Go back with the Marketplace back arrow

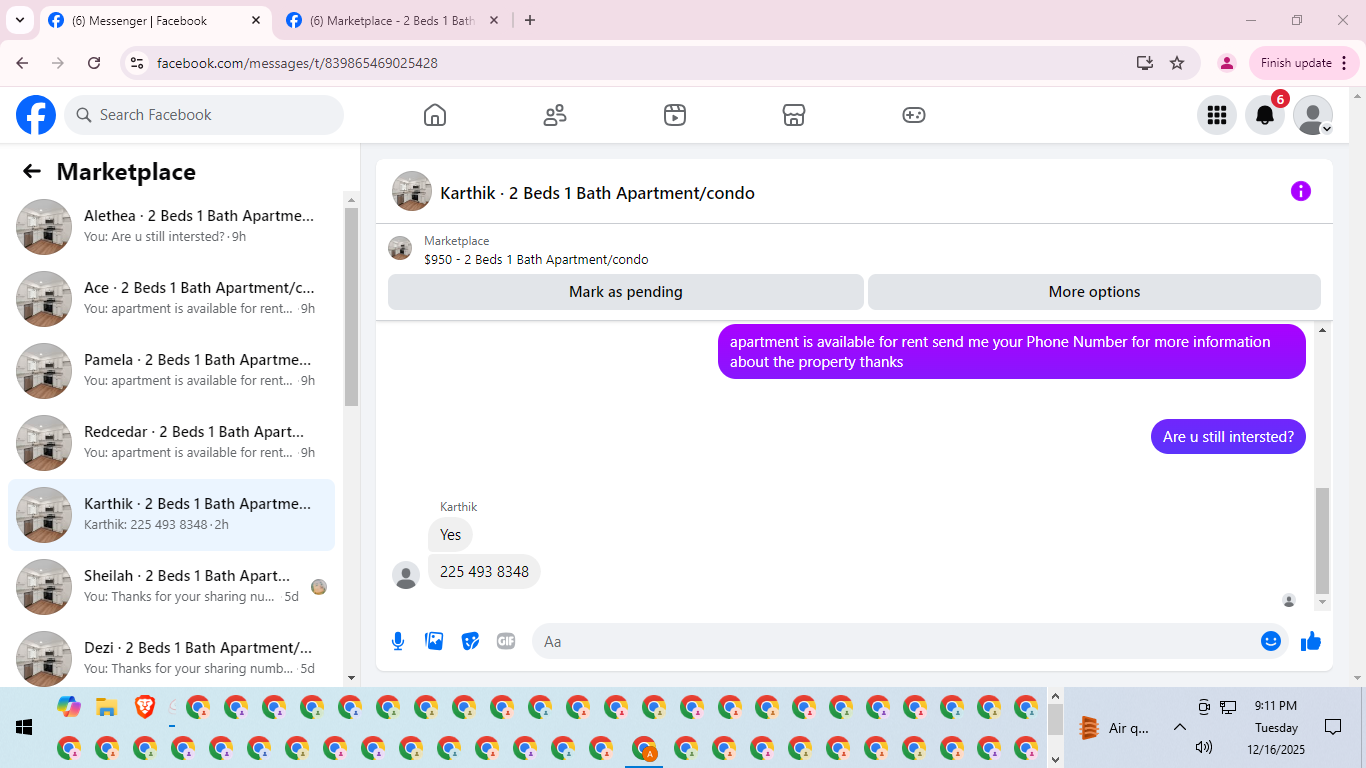click(x=32, y=172)
